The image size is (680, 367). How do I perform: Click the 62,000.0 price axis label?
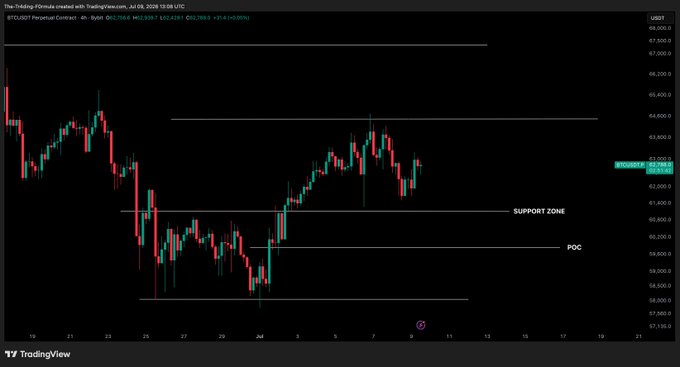click(660, 186)
